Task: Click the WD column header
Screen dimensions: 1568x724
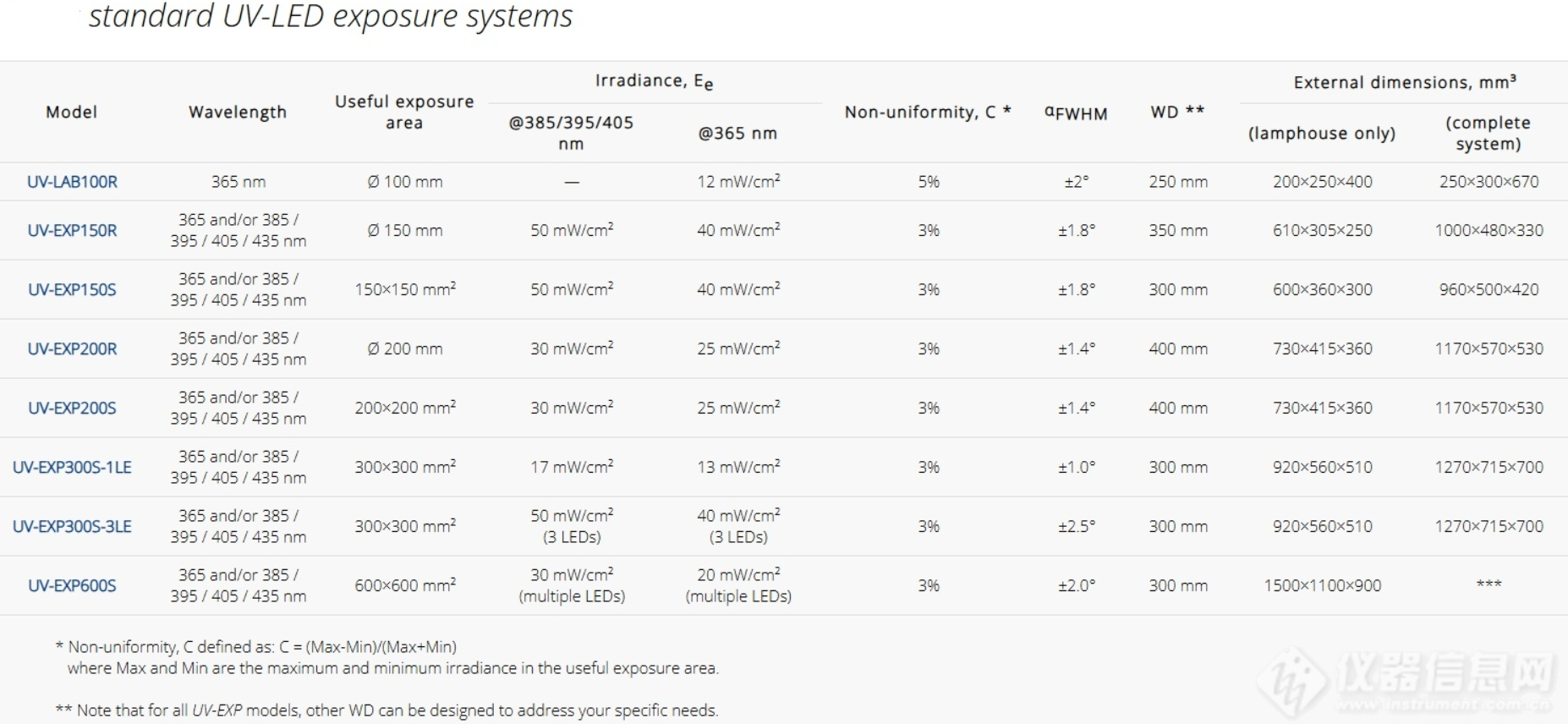Action: [1177, 112]
